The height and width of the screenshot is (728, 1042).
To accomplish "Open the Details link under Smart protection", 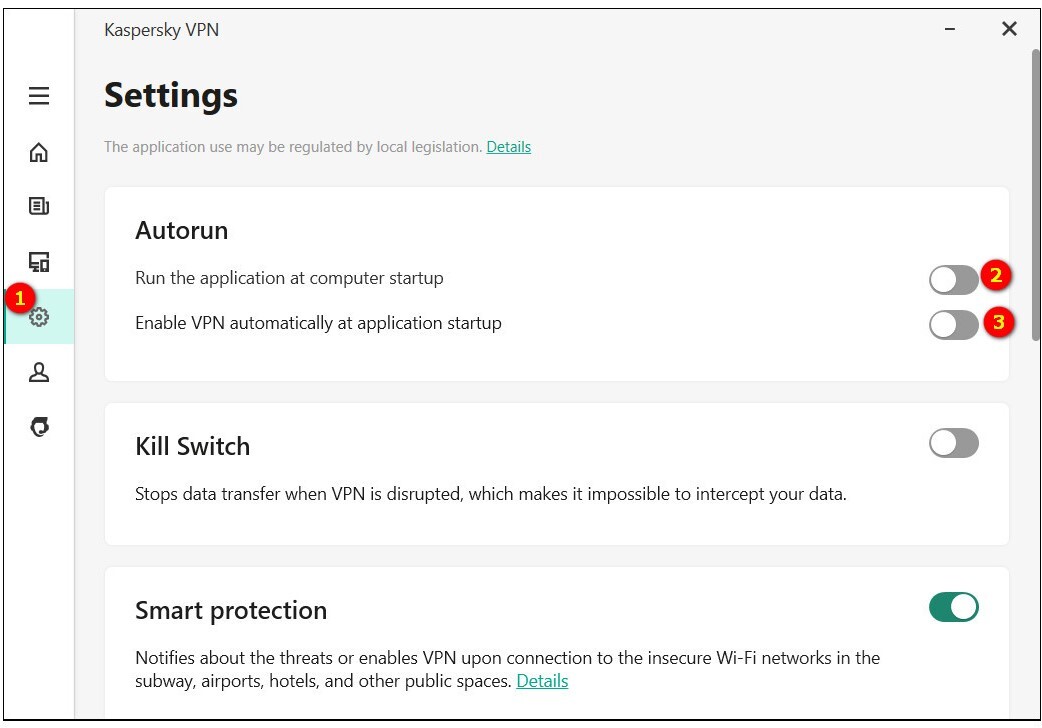I will [542, 681].
